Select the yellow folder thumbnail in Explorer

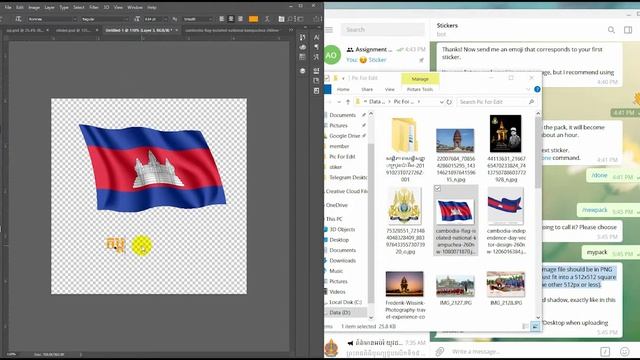tap(404, 134)
